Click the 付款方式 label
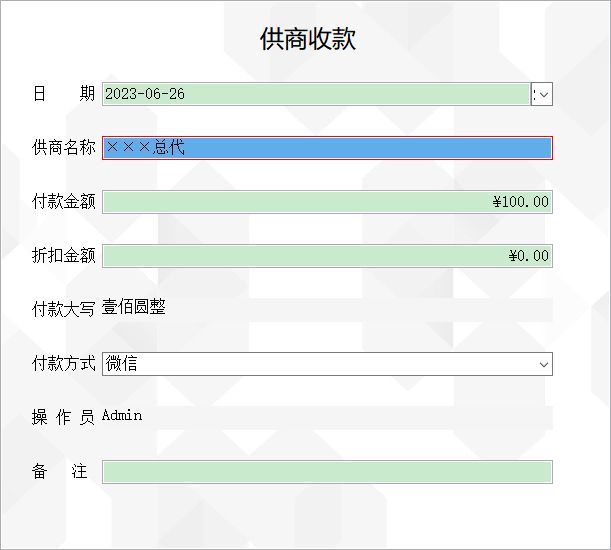The width and height of the screenshot is (611, 550). pos(64,364)
